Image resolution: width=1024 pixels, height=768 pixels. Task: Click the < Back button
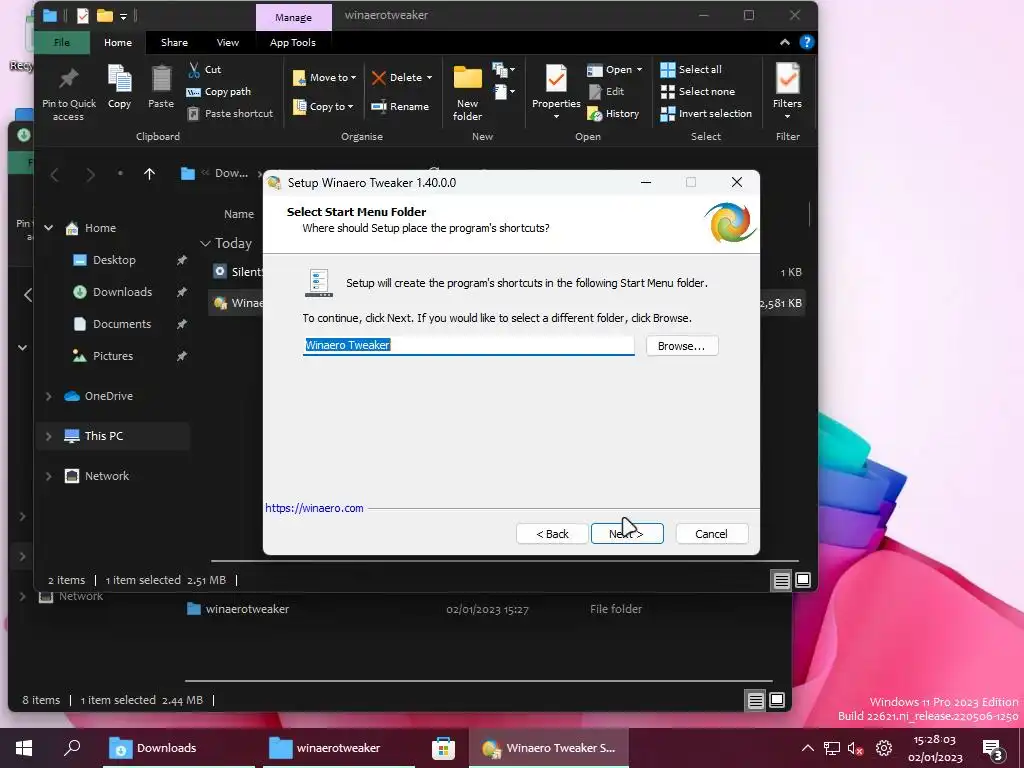[552, 534]
